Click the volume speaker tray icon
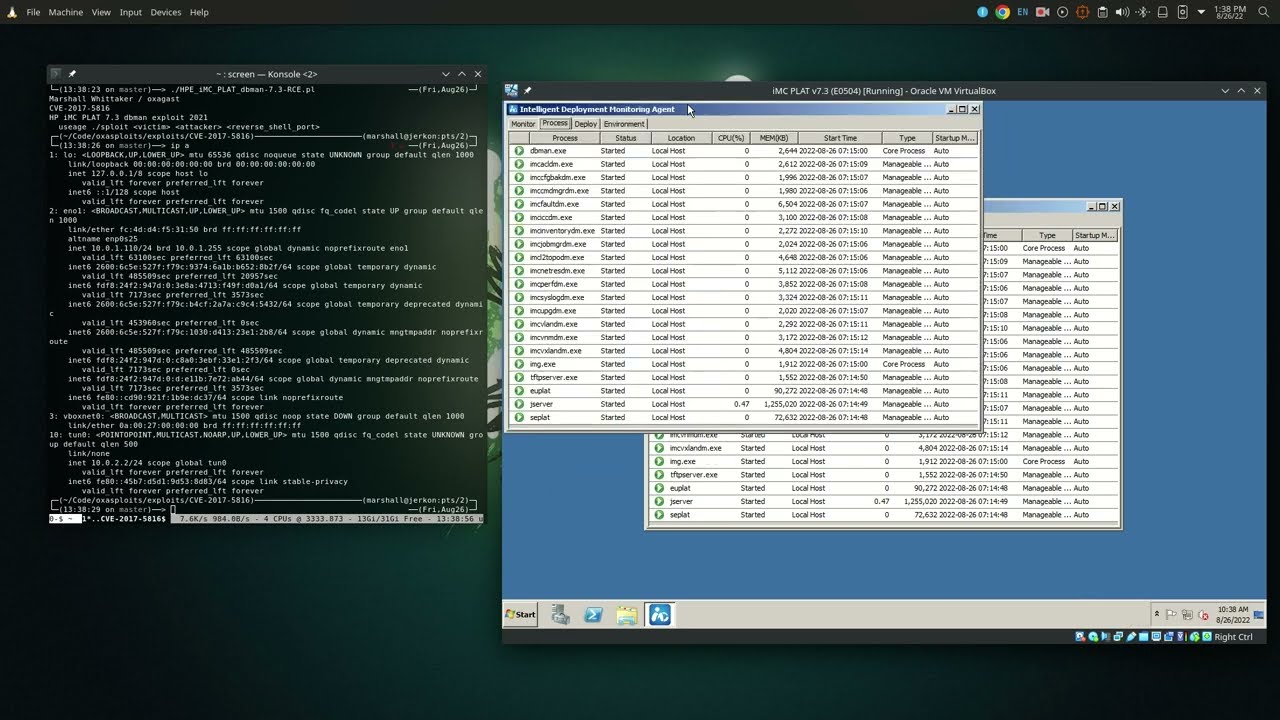 (x=1122, y=12)
